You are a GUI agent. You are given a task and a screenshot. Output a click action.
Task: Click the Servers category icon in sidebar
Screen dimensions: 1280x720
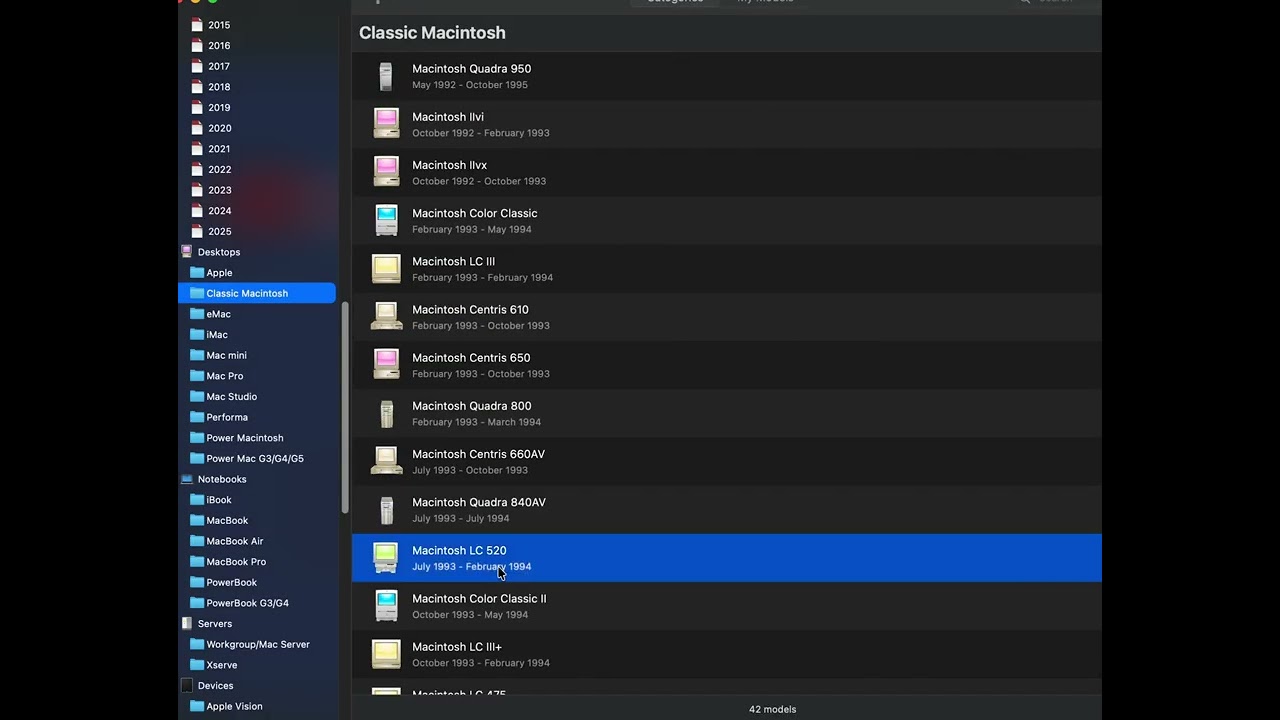tap(186, 624)
